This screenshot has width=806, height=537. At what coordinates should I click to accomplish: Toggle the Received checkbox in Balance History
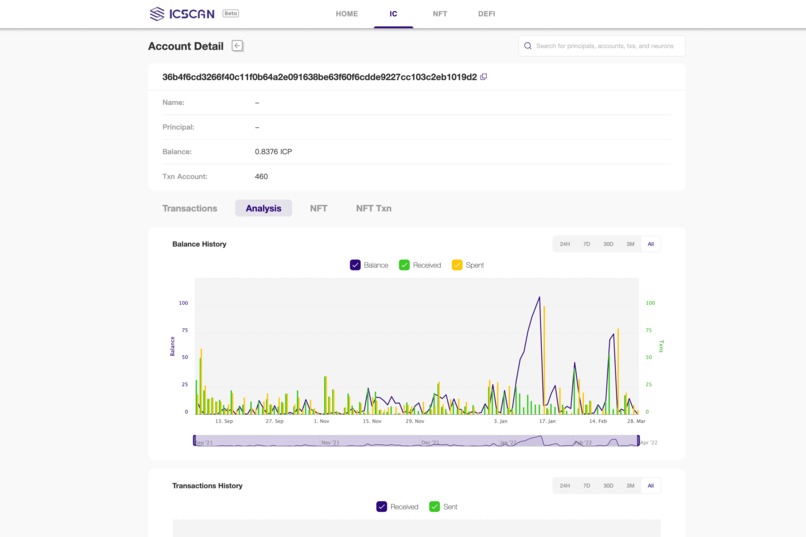coord(404,265)
